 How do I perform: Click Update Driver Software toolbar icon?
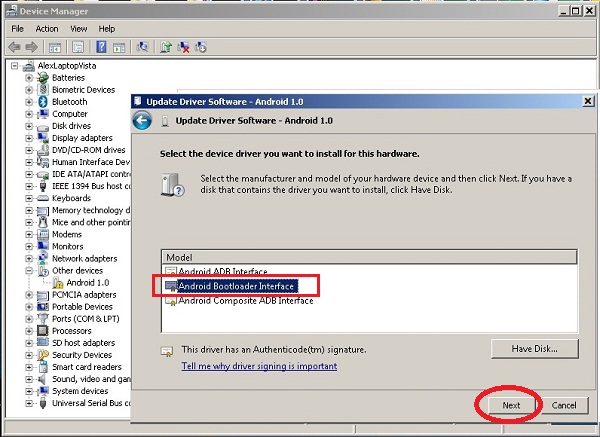[166, 47]
